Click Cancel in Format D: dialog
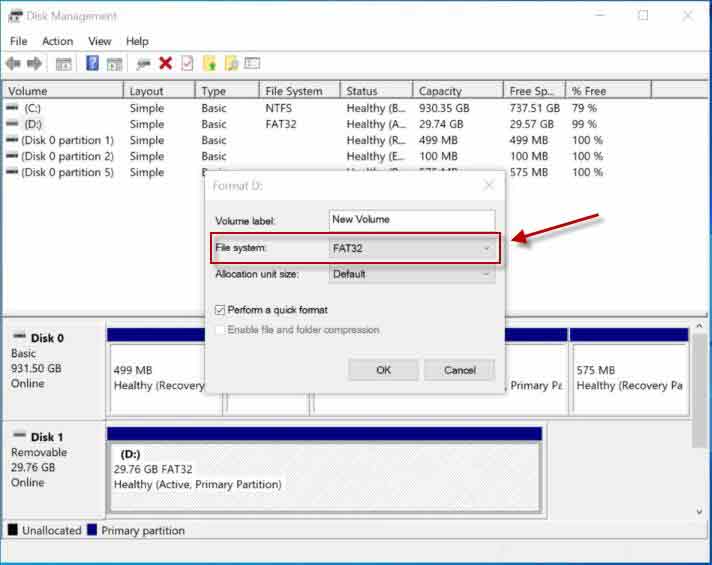 [x=460, y=370]
